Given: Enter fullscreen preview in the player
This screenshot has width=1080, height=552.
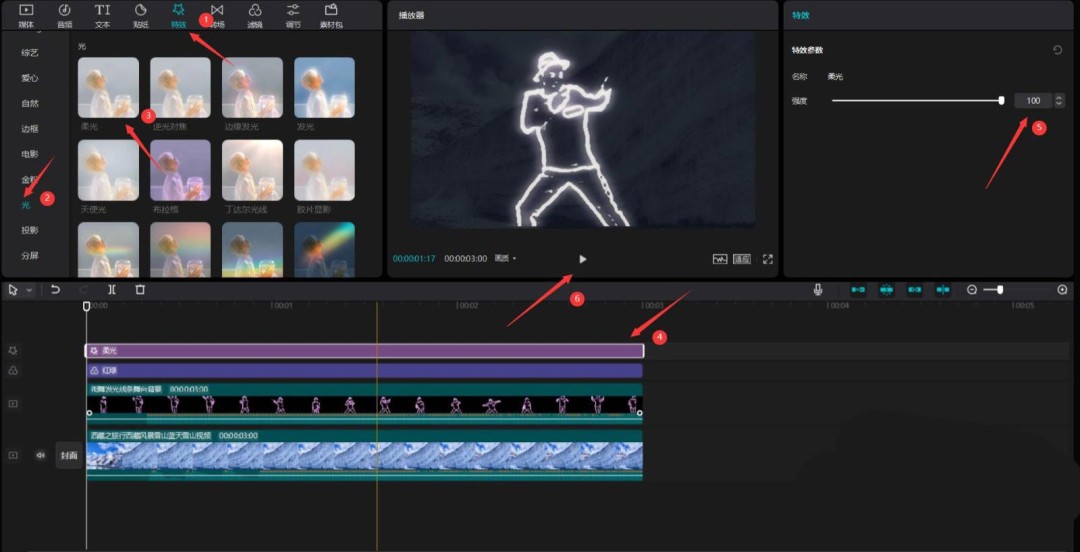Looking at the screenshot, I should click(x=768, y=259).
